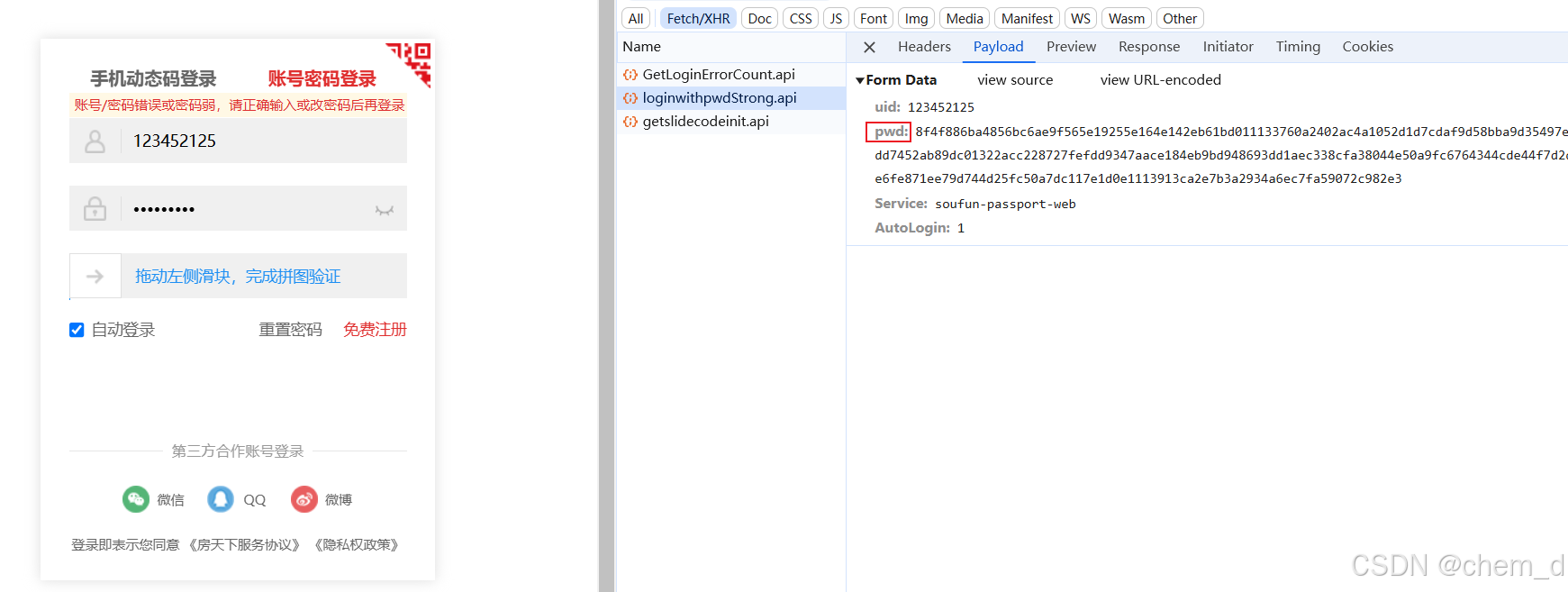
Task: Close the request details panel
Action: [x=869, y=47]
